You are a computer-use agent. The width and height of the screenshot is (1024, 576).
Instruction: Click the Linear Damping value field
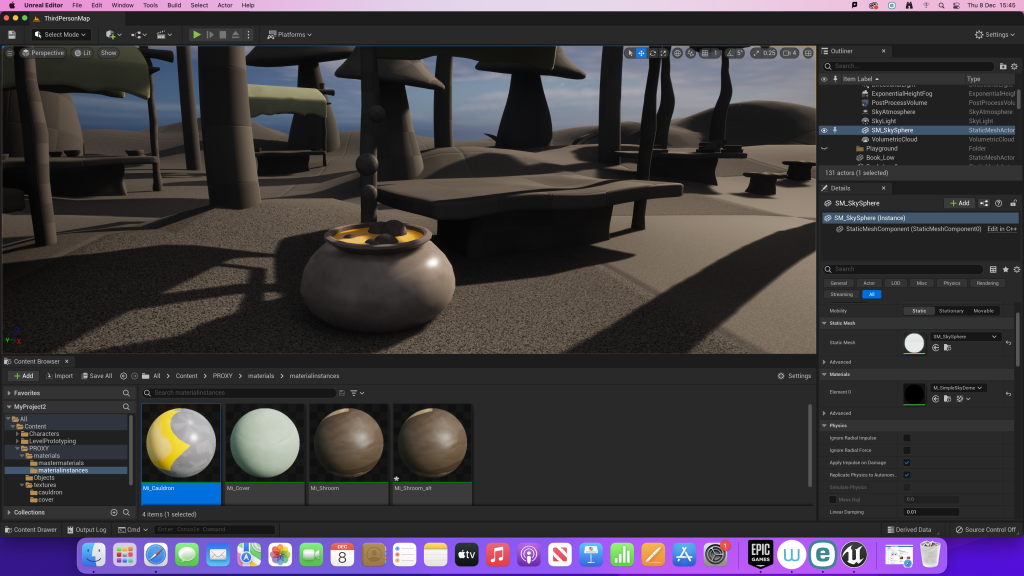tap(931, 512)
